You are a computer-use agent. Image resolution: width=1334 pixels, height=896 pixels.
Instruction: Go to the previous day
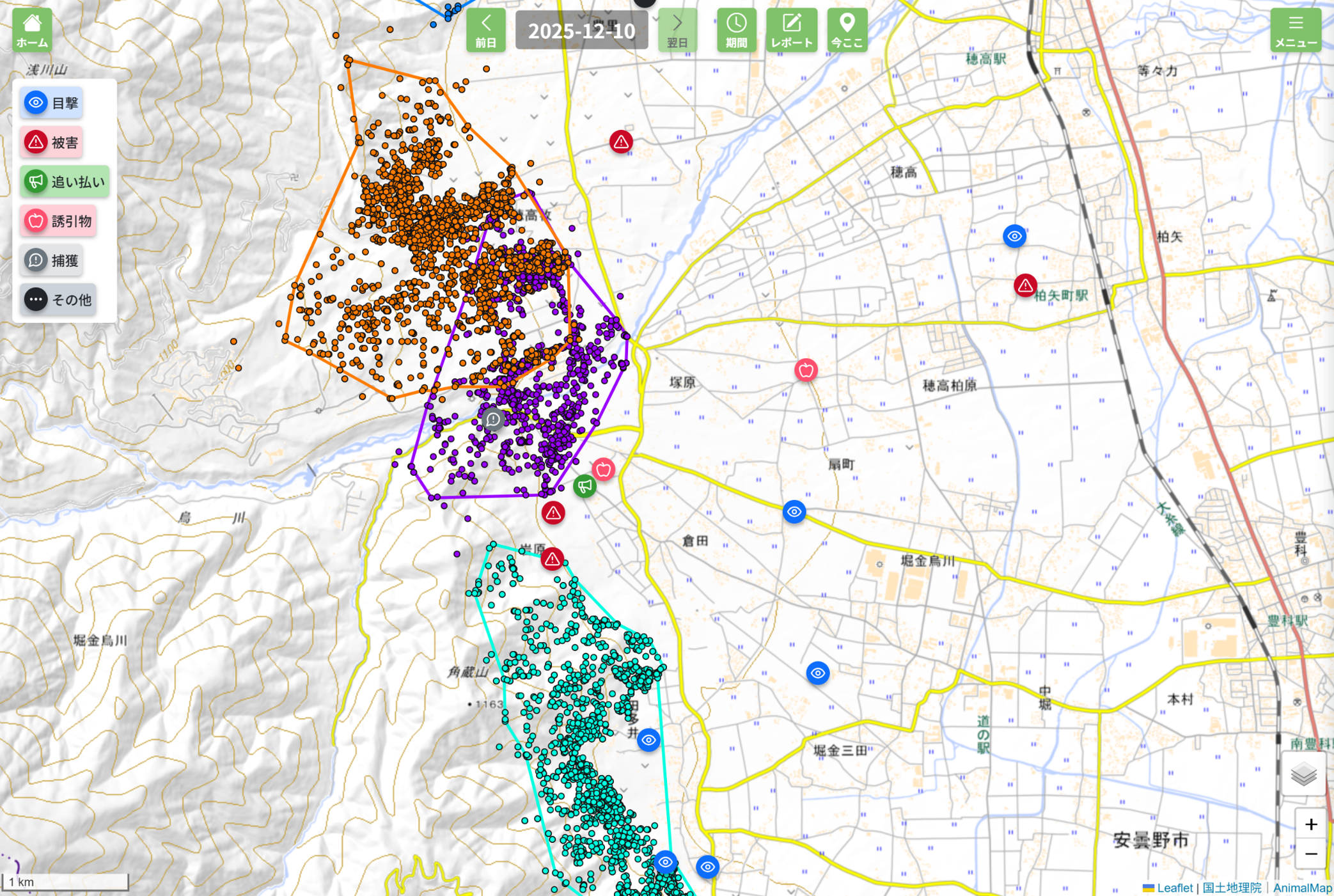click(485, 30)
